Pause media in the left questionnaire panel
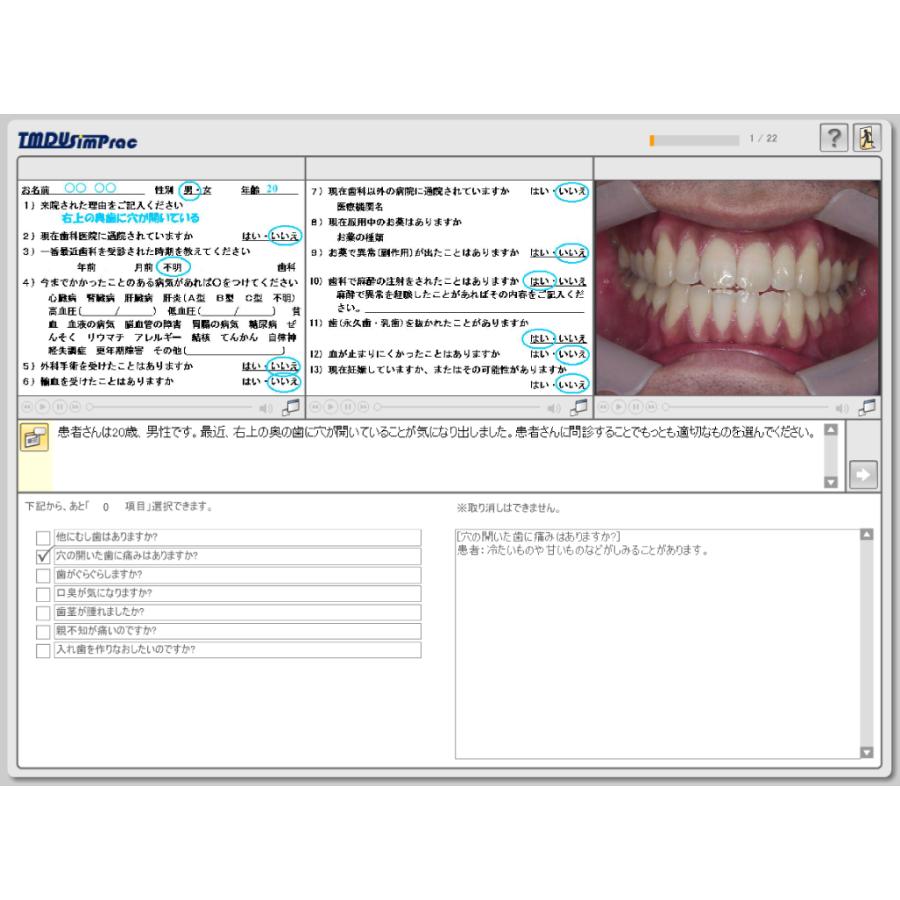900x900 pixels. 59,407
